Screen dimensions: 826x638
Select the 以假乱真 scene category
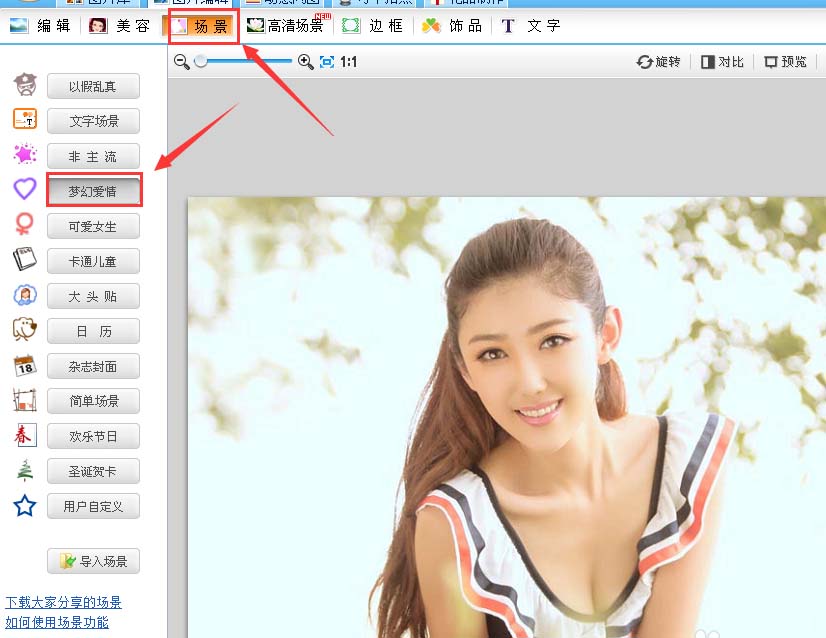93,86
